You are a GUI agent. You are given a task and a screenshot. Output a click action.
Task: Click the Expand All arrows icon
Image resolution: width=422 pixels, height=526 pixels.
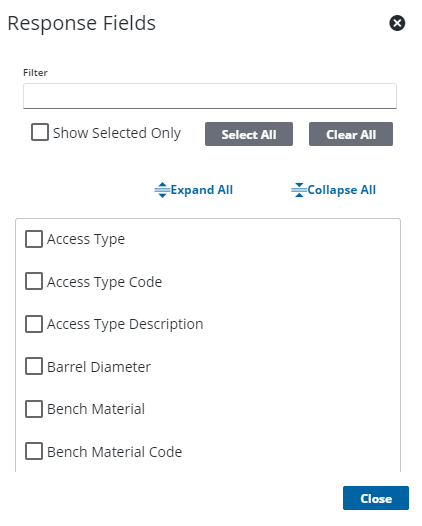point(162,190)
